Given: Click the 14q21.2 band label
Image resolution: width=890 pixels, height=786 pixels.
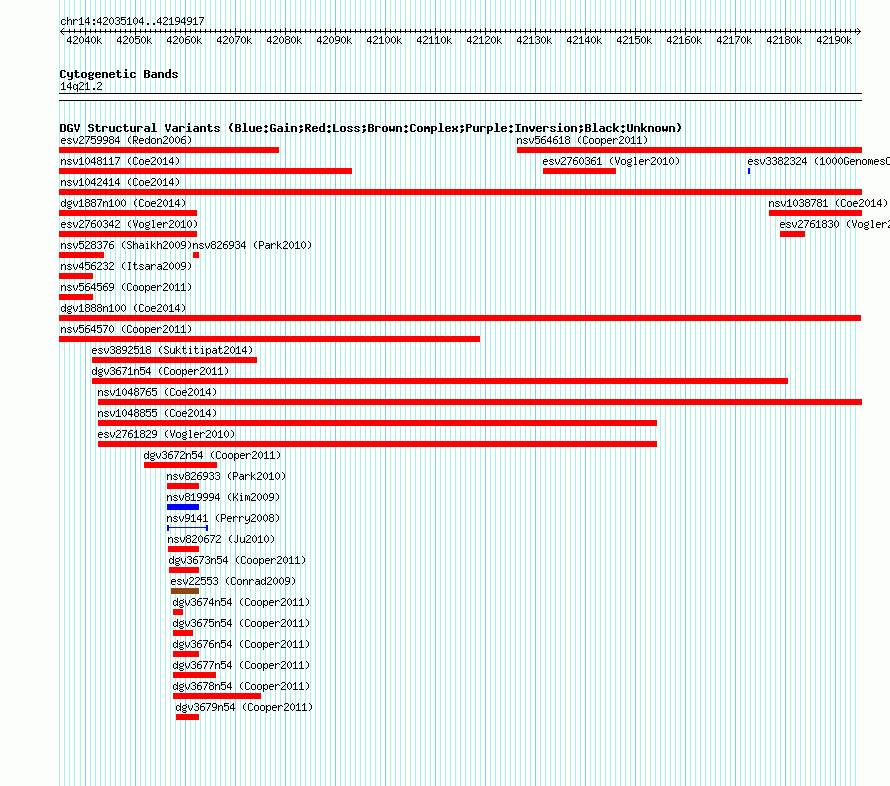Looking at the screenshot, I should 81,86.
